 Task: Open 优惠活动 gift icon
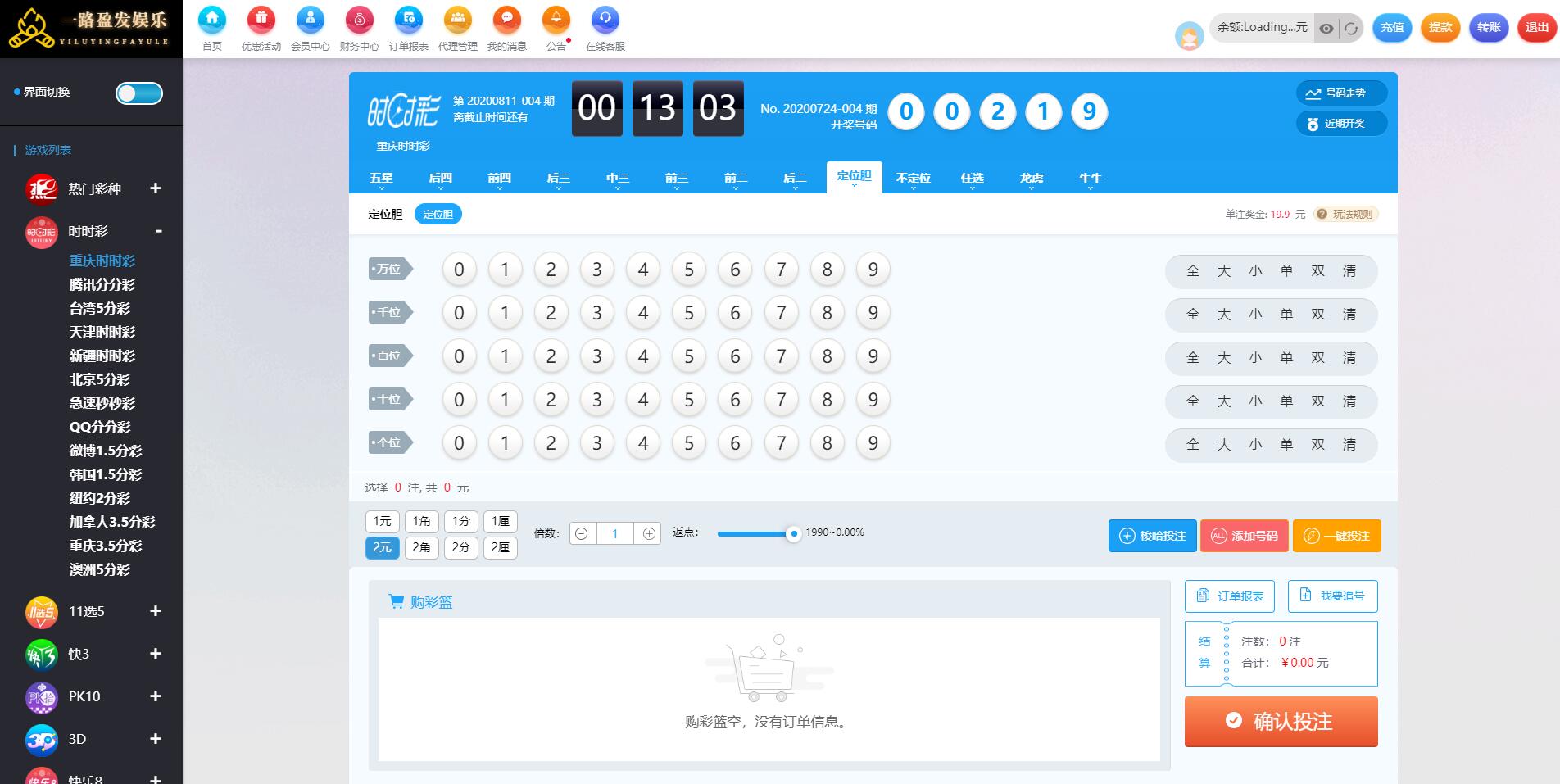(x=261, y=20)
